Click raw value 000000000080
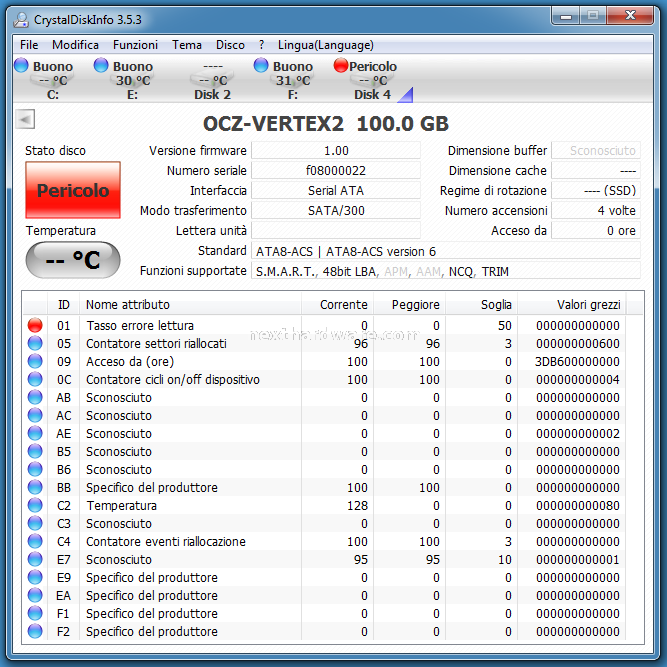Image resolution: width=667 pixels, height=667 pixels. tap(578, 506)
